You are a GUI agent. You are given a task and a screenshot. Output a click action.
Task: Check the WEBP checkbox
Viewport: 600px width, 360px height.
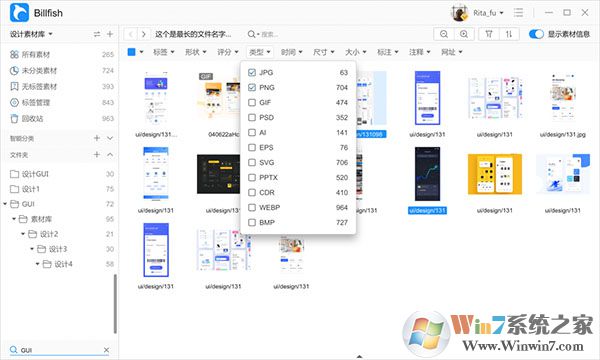click(x=252, y=207)
